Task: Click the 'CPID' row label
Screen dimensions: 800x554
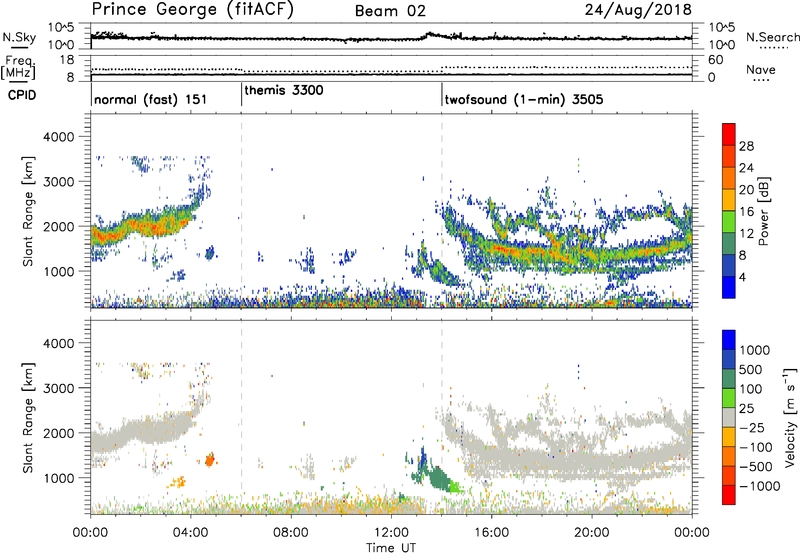Action: coord(21,95)
